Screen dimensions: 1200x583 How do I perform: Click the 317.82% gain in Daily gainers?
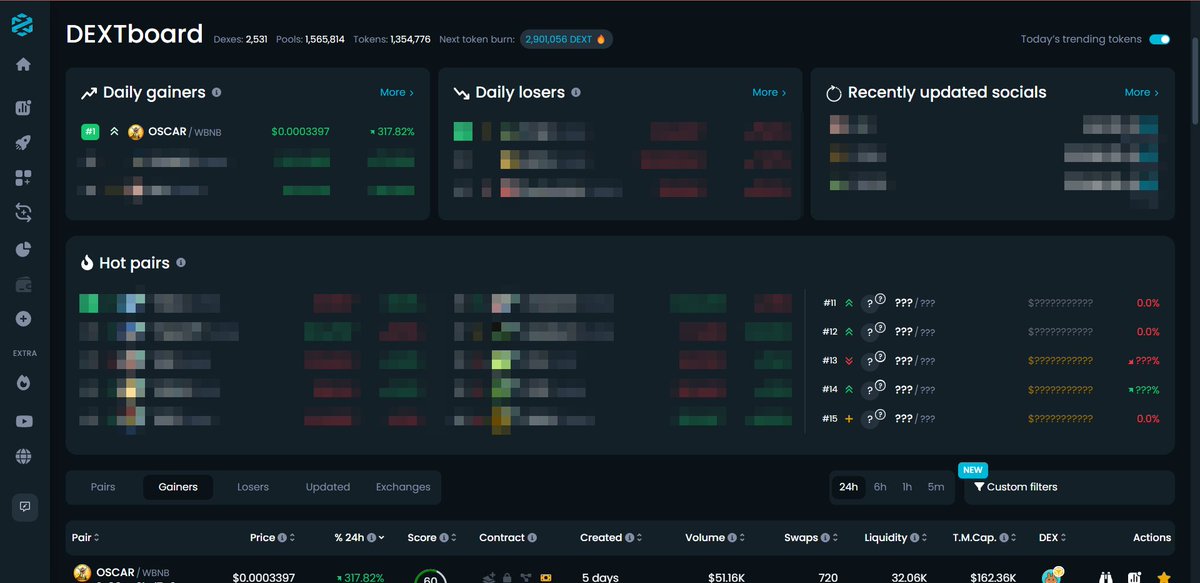pos(392,132)
